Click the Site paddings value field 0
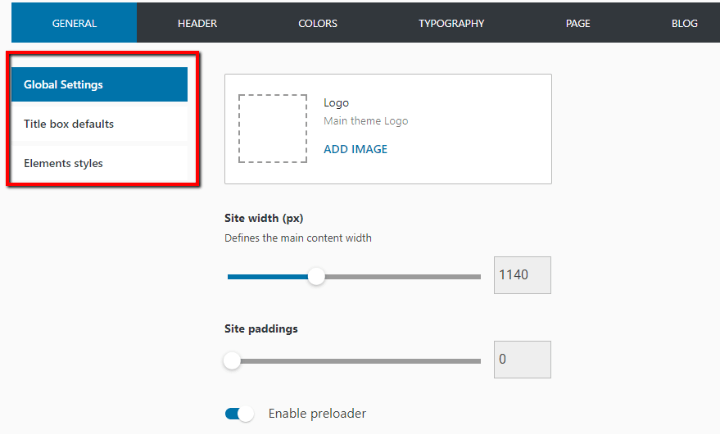This screenshot has height=434, width=720. point(523,360)
